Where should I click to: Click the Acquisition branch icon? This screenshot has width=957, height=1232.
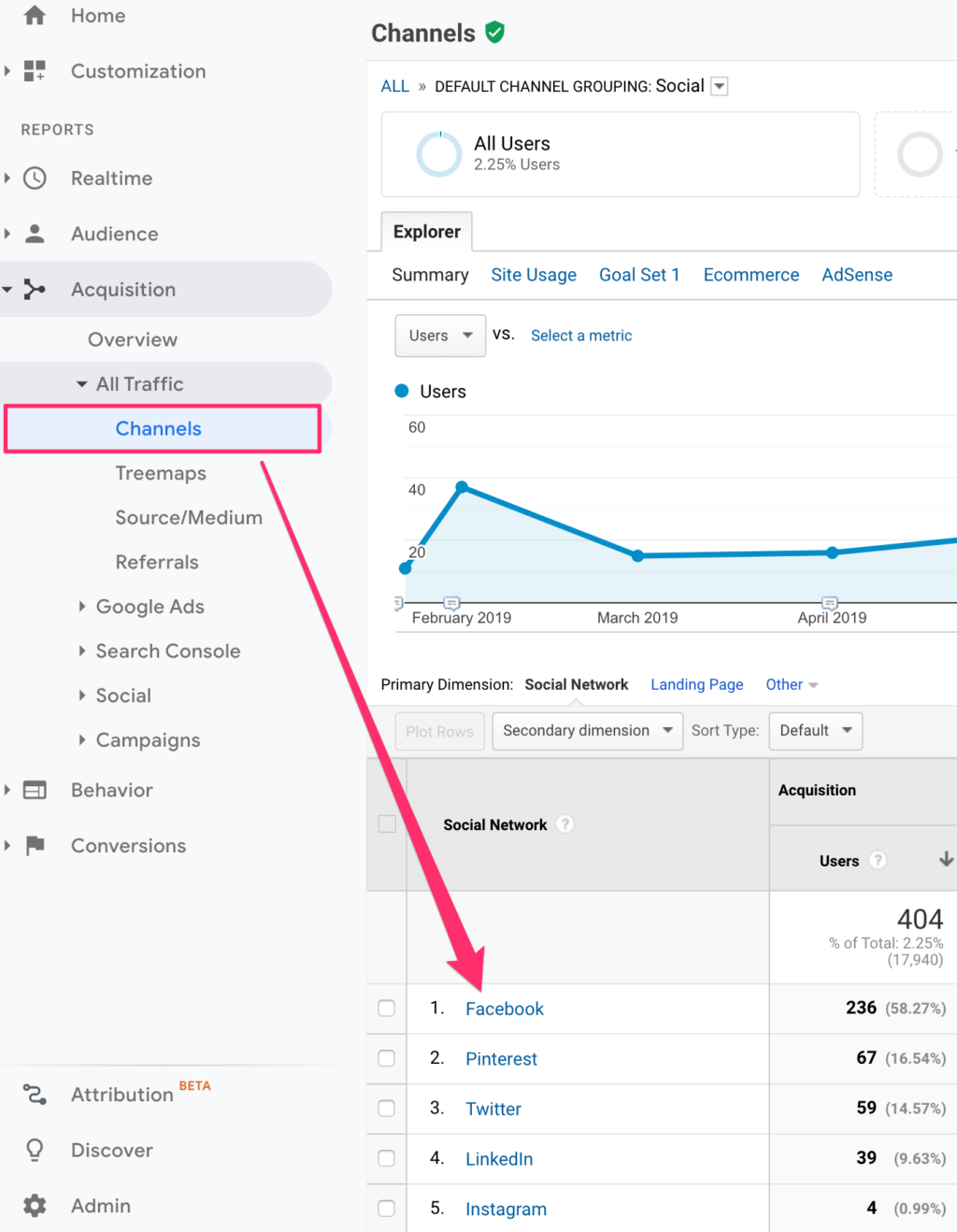point(35,290)
